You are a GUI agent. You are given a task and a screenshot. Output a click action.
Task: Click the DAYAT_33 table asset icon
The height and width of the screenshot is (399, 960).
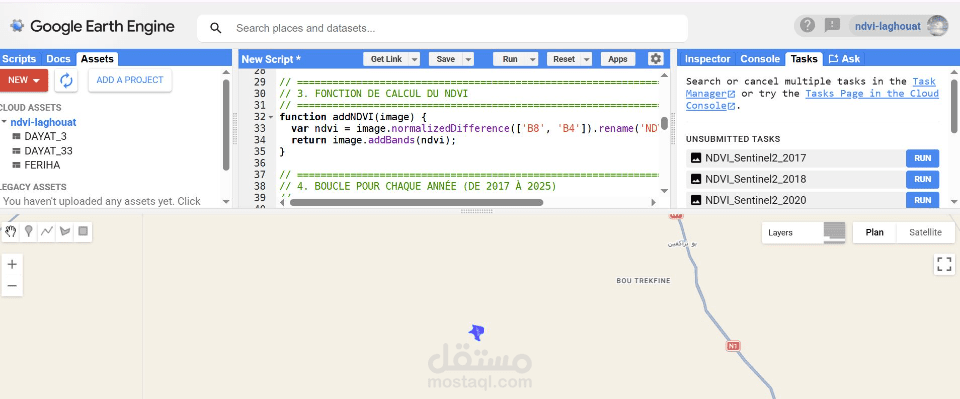[x=17, y=151]
